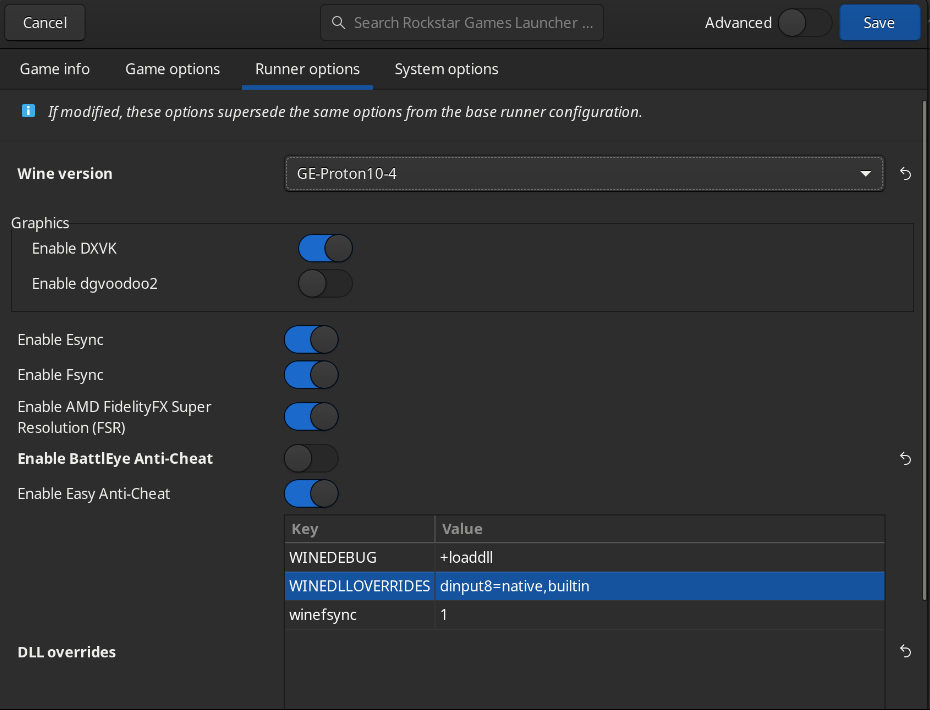This screenshot has width=930, height=710.
Task: Disable Easy Anti-Cheat switch
Action: point(311,494)
